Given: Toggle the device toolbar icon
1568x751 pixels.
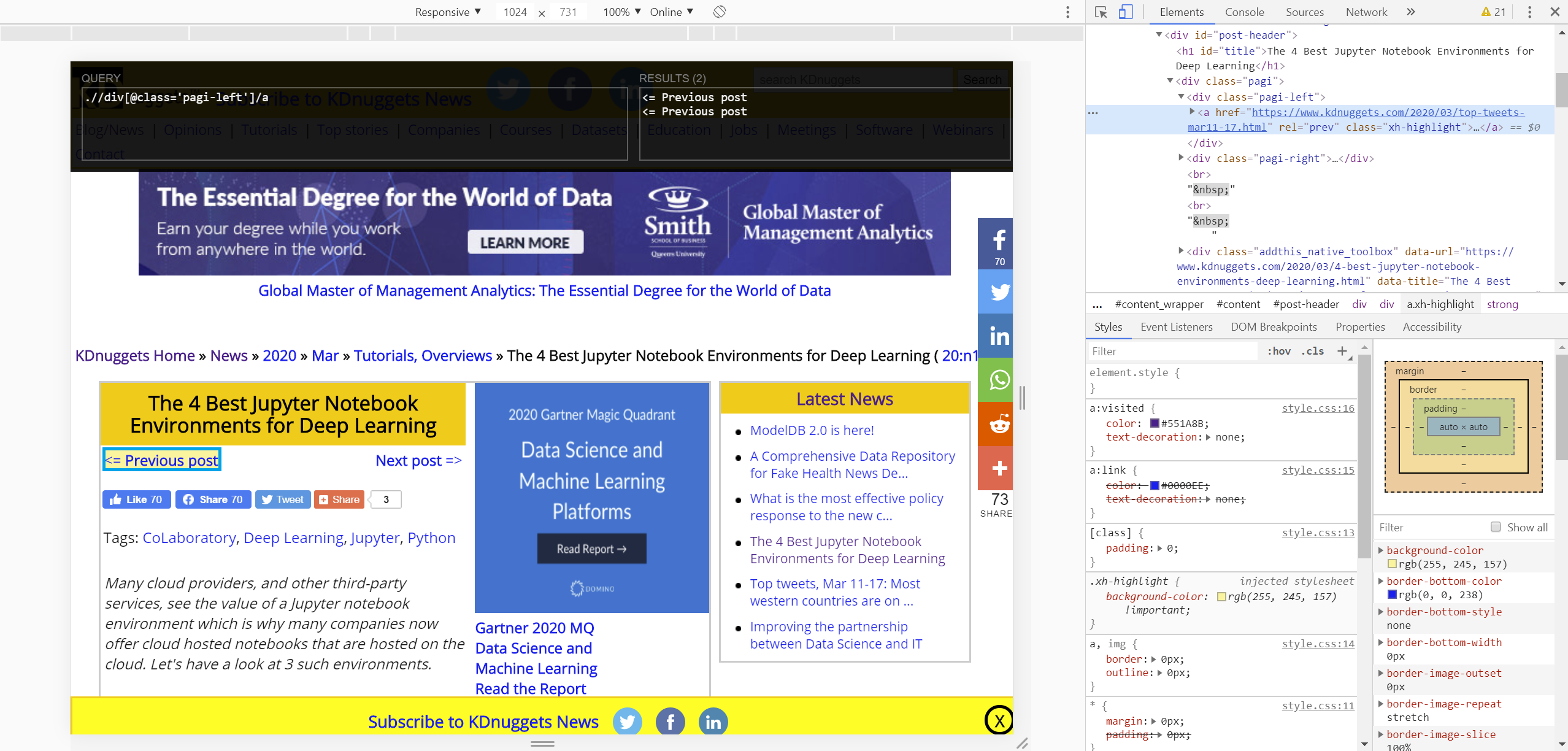Looking at the screenshot, I should point(1126,12).
